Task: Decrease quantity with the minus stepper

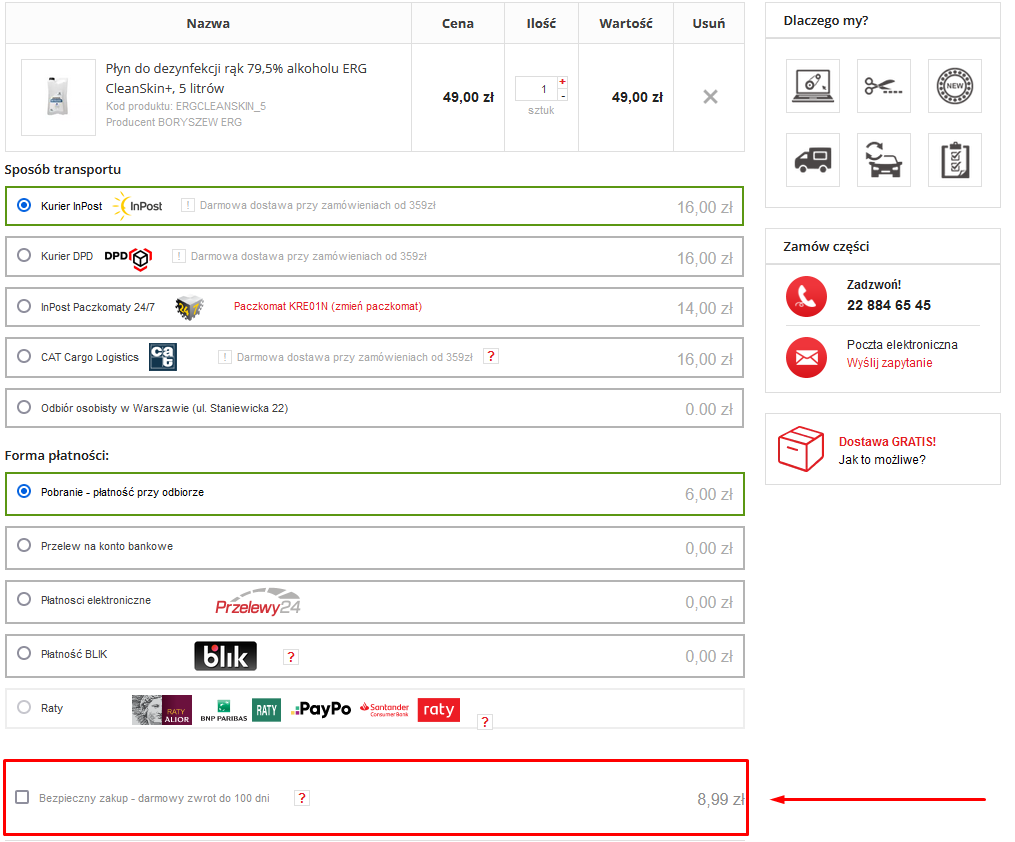Action: pyautogui.click(x=562, y=95)
